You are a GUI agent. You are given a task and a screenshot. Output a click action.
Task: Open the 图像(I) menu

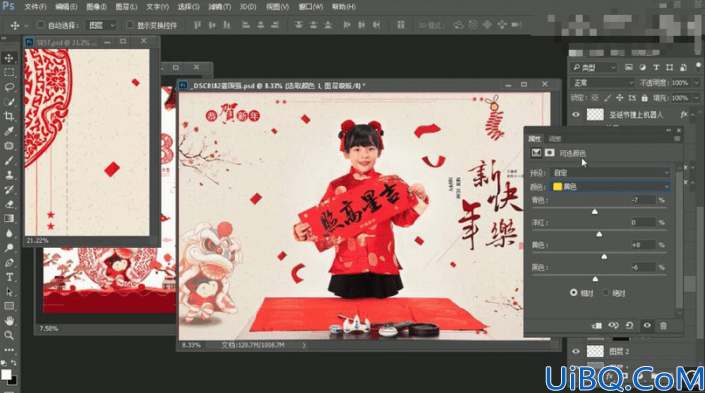96,7
